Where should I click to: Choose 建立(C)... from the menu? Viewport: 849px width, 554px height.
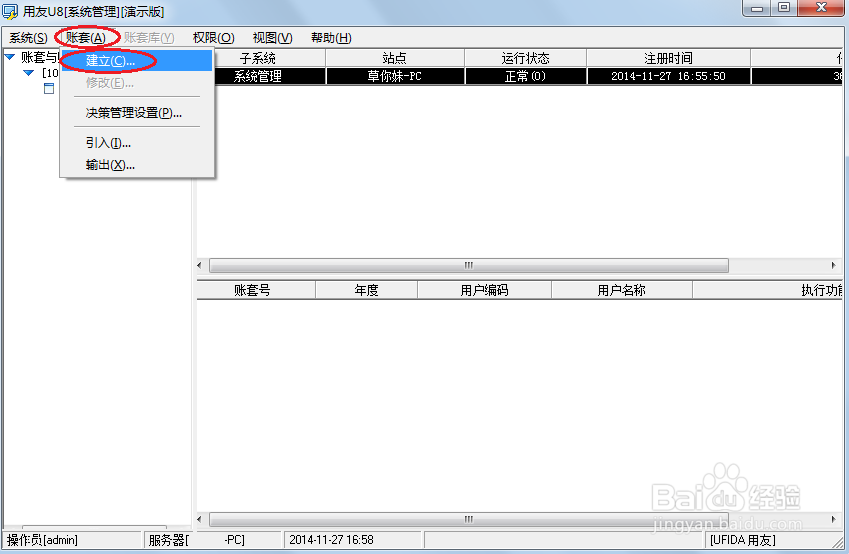136,61
